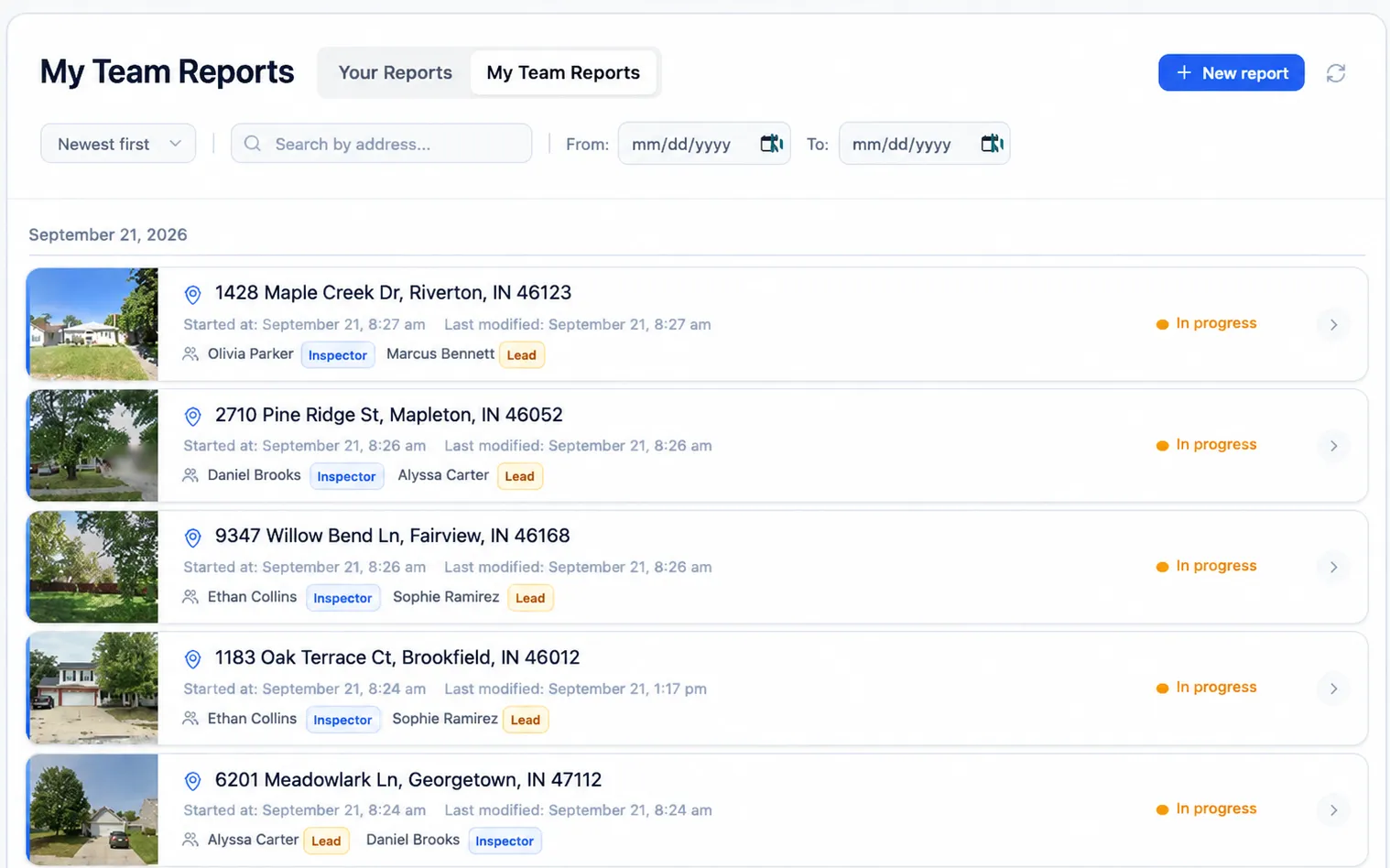The image size is (1390, 868).
Task: Click the September 21, 2026 date heading
Action: click(x=108, y=234)
